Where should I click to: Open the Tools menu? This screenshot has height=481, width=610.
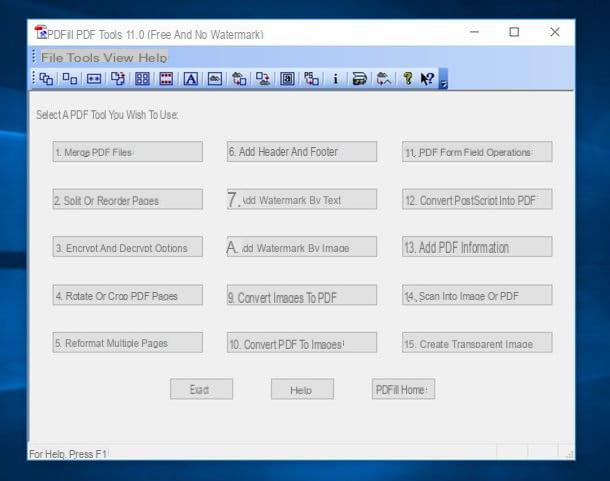coord(83,58)
